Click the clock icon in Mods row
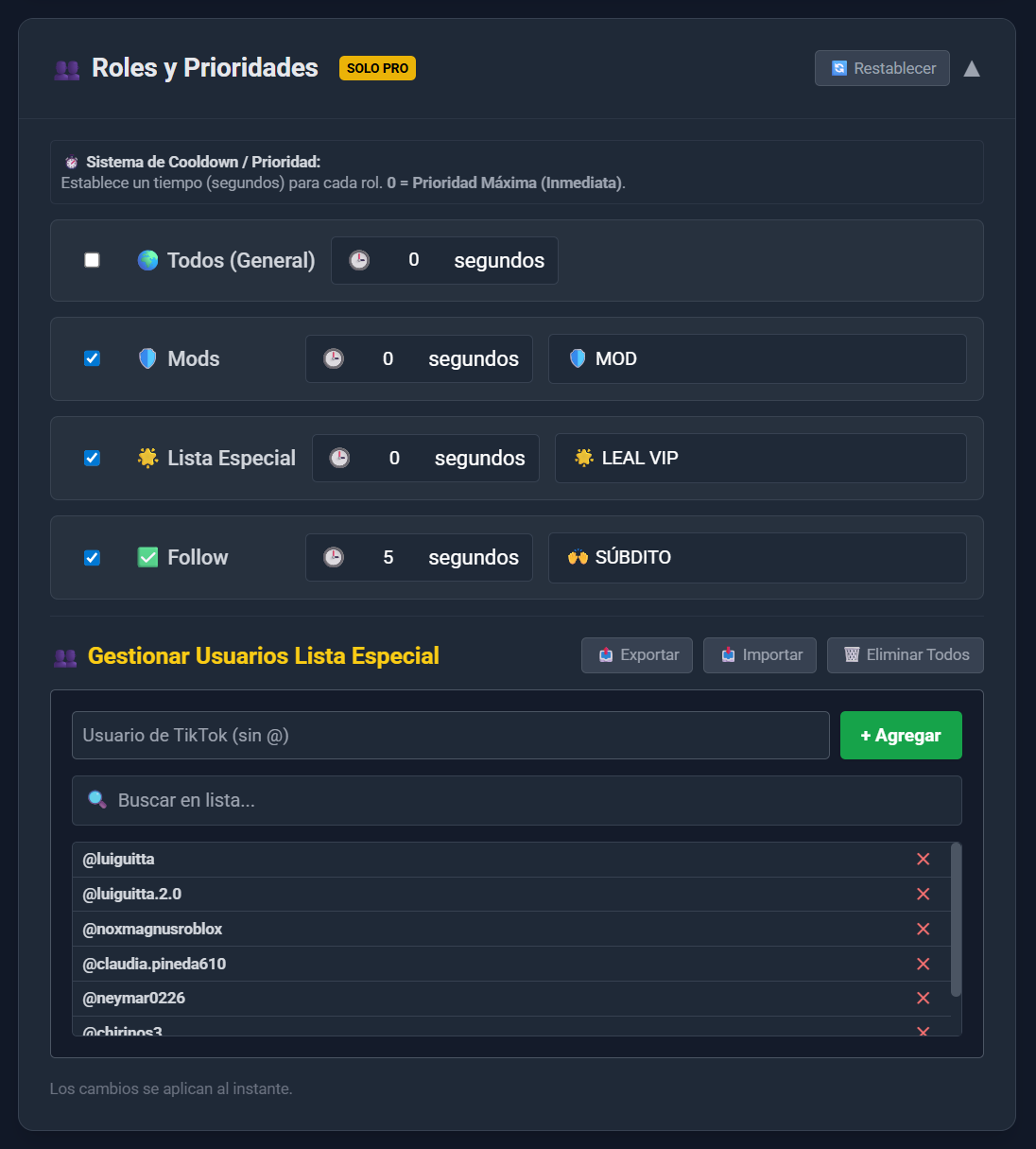The image size is (1036, 1149). [334, 358]
